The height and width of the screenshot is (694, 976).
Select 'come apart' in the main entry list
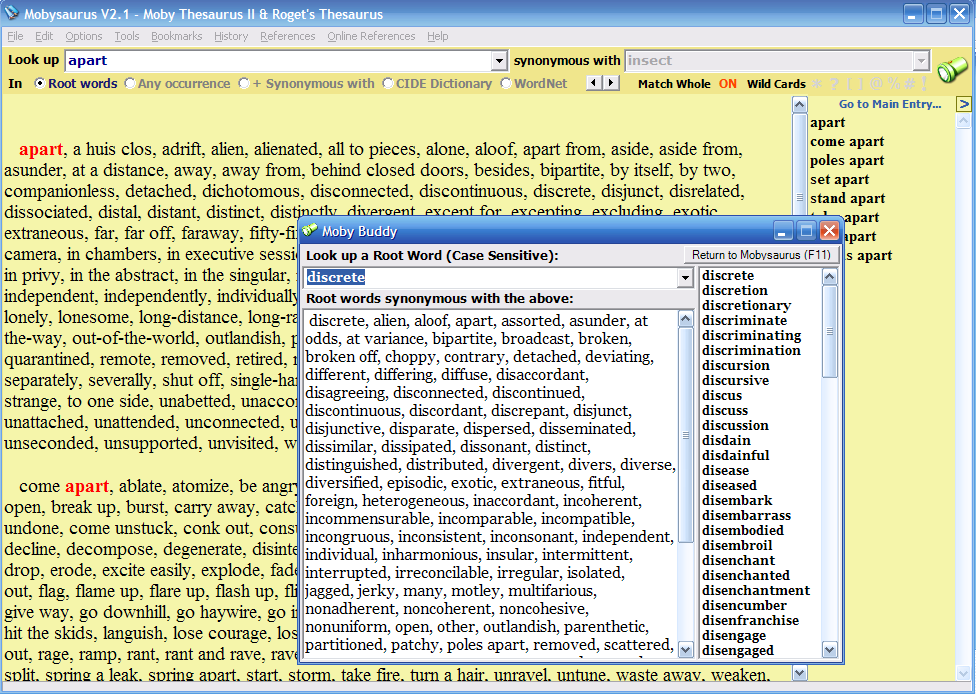tap(847, 142)
